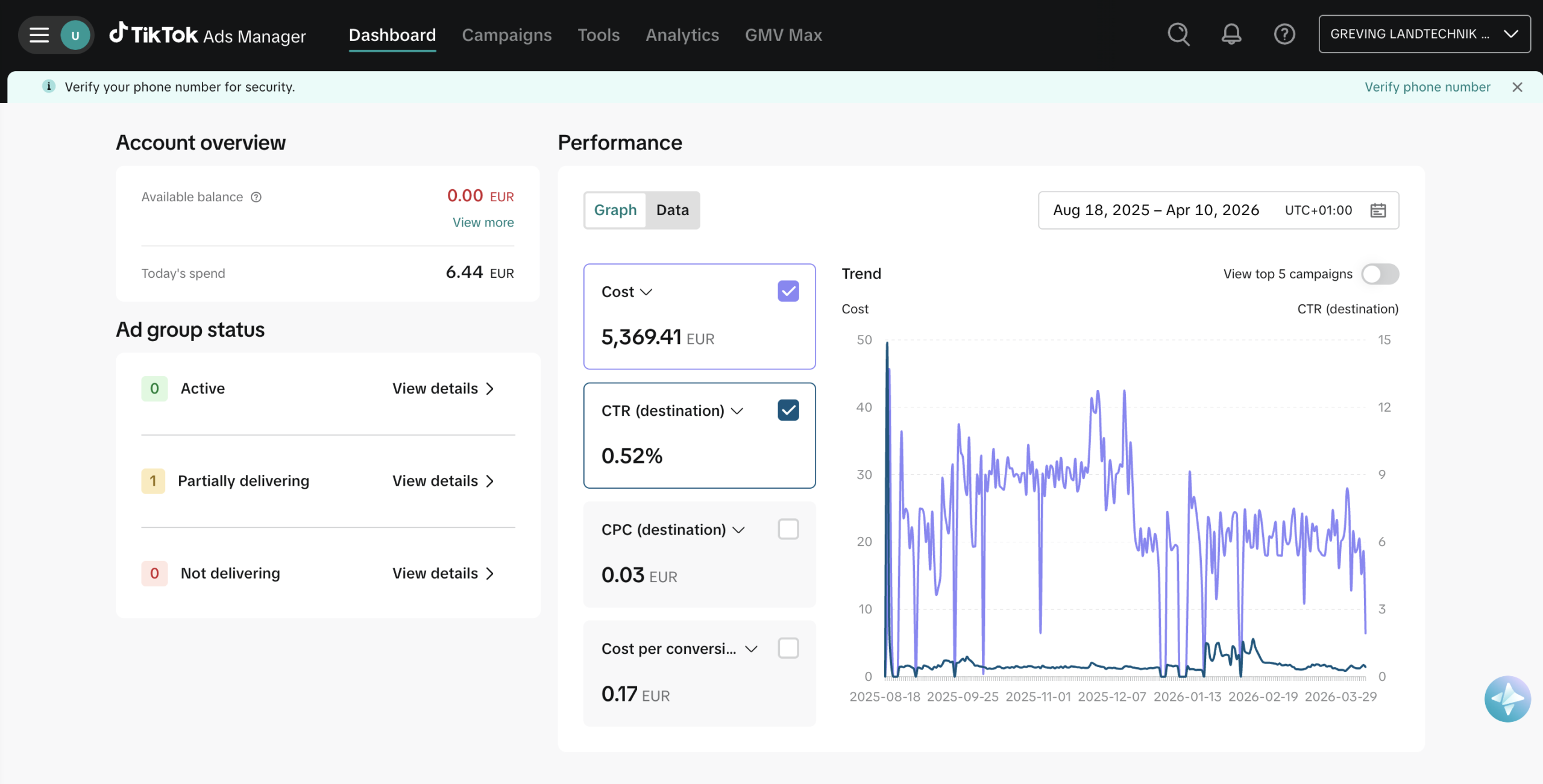Open the GREVING LANDTECHNIK account dropdown
This screenshot has height=784, width=1543.
1424,34
